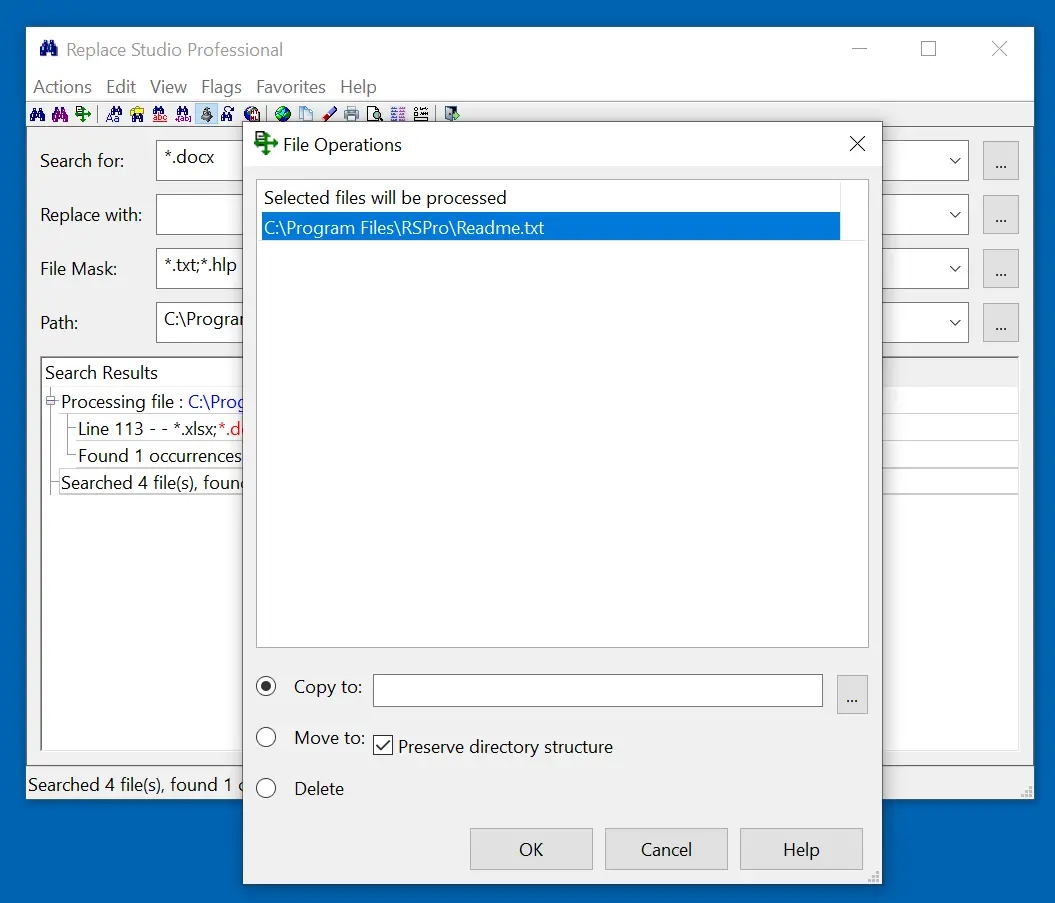Click the Help button in the dialog

(801, 849)
